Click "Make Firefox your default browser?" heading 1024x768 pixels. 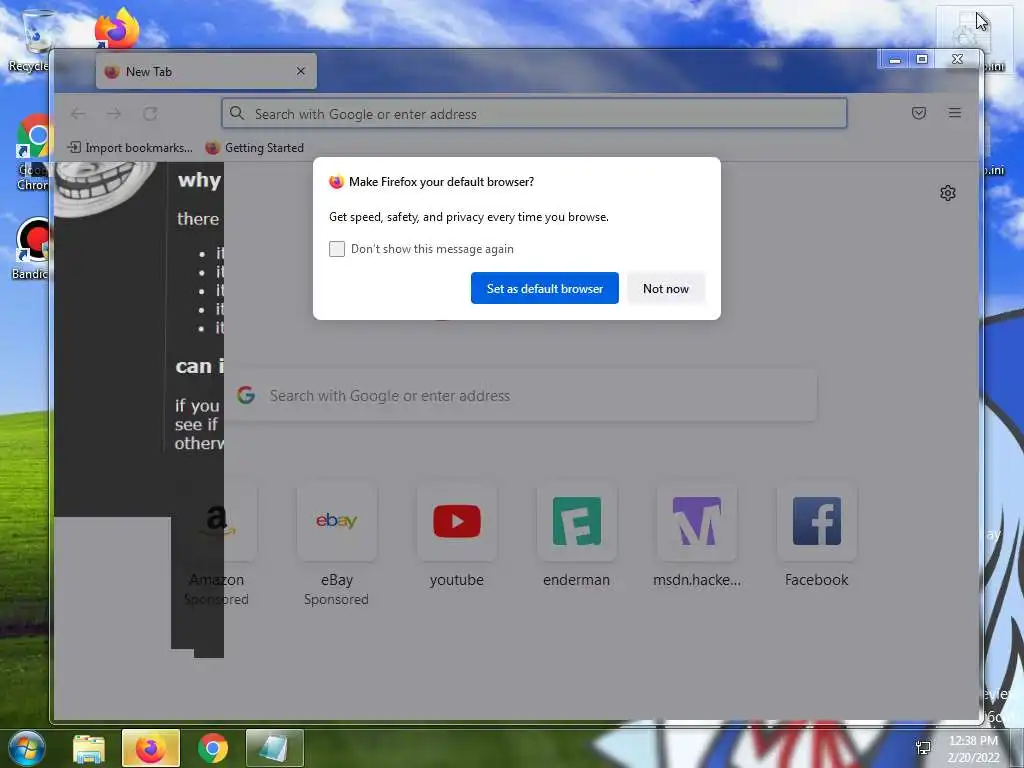[441, 182]
